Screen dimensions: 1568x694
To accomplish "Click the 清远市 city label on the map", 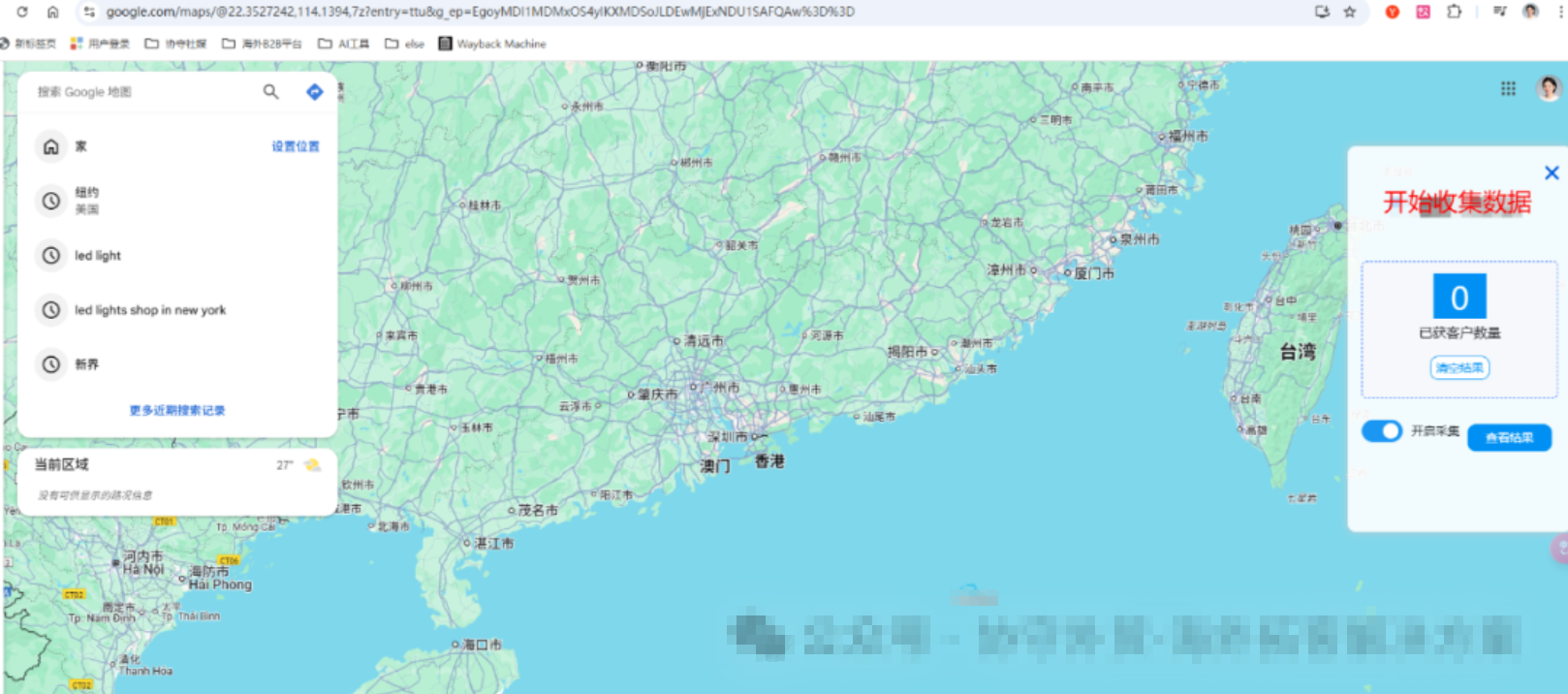I will pos(704,341).
